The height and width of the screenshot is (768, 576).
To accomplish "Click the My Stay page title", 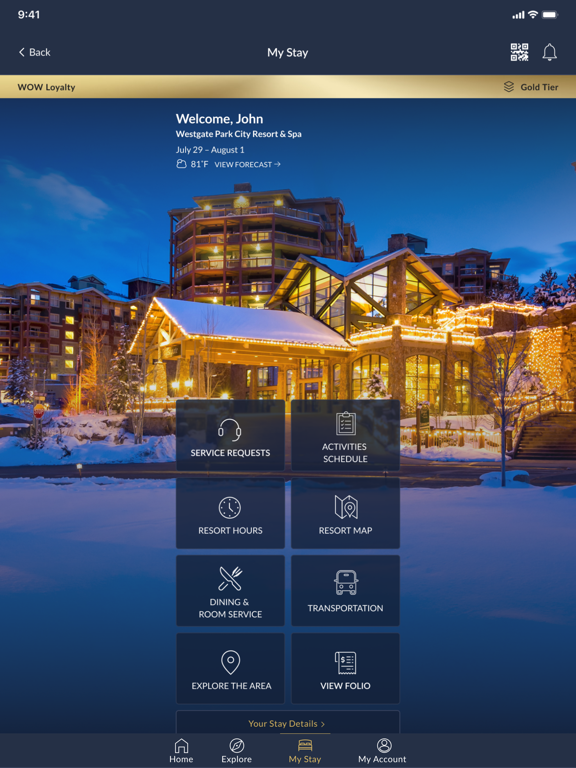I will coord(288,52).
